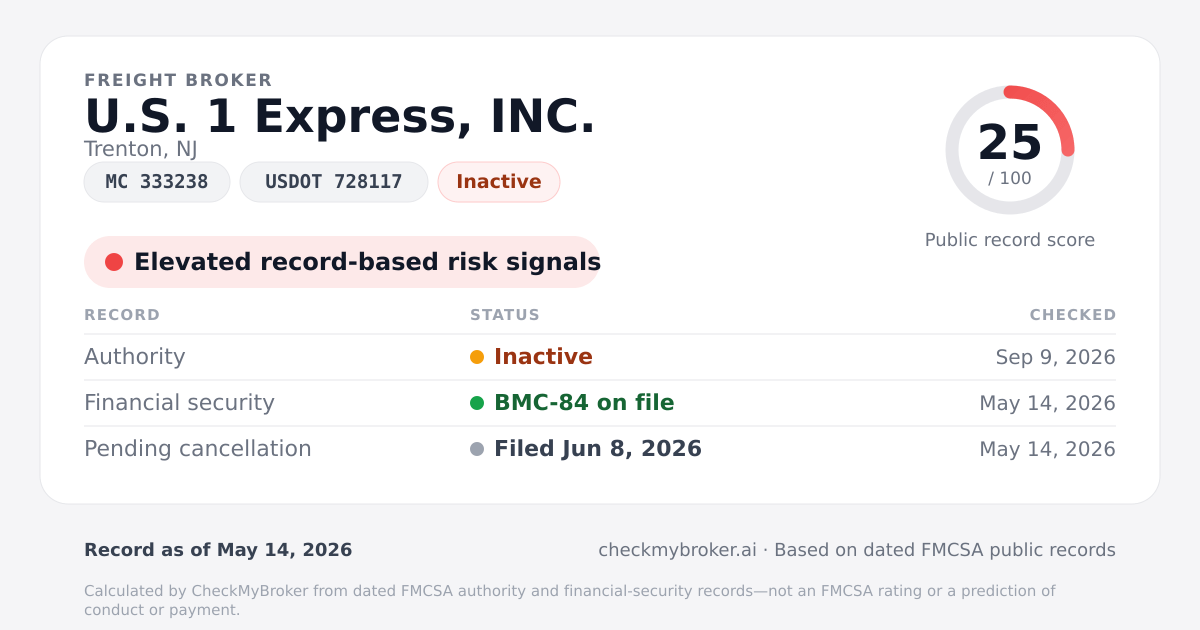Click the checkmybroker.ai site link
The height and width of the screenshot is (630, 1200).
[x=677, y=550]
